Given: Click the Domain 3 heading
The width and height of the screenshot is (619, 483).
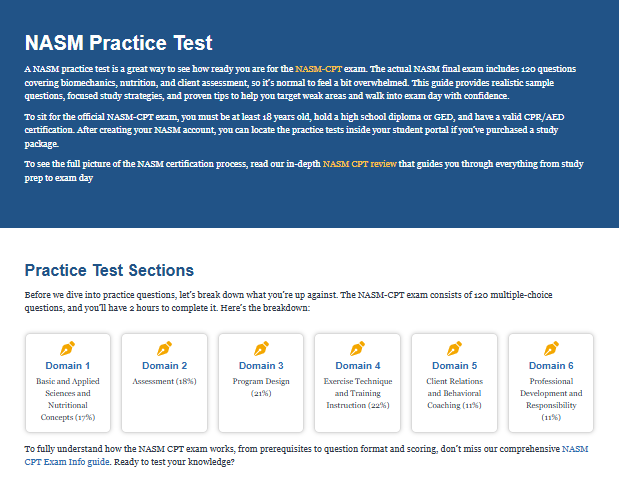Looking at the screenshot, I should point(261,366).
